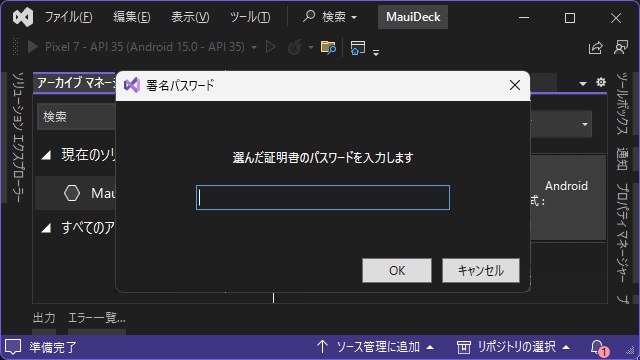
Task: Click the MauiDeck solution name button
Action: pyautogui.click(x=413, y=17)
